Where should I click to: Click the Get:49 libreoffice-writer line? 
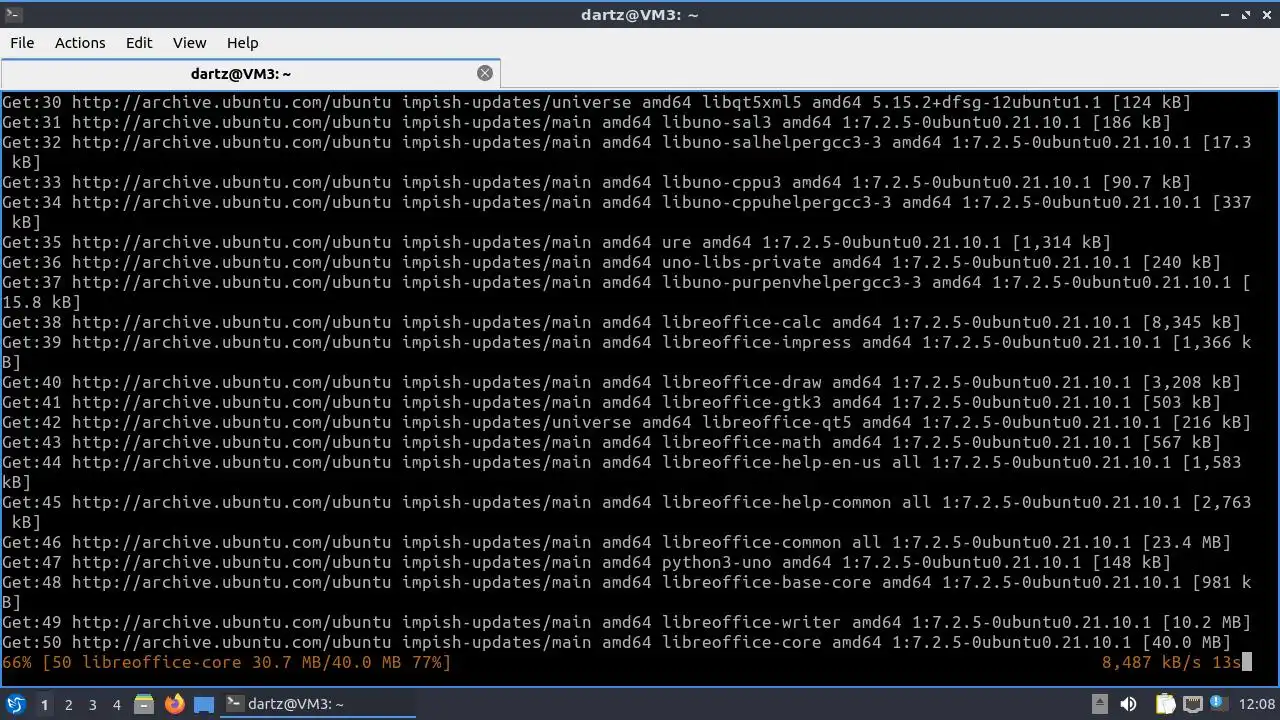coord(626,622)
